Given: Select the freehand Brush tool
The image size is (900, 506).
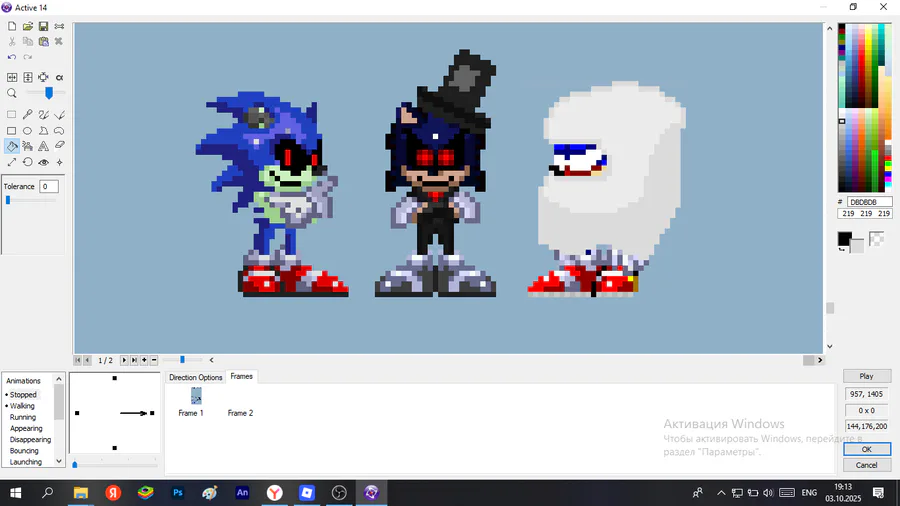Looking at the screenshot, I should 44,115.
